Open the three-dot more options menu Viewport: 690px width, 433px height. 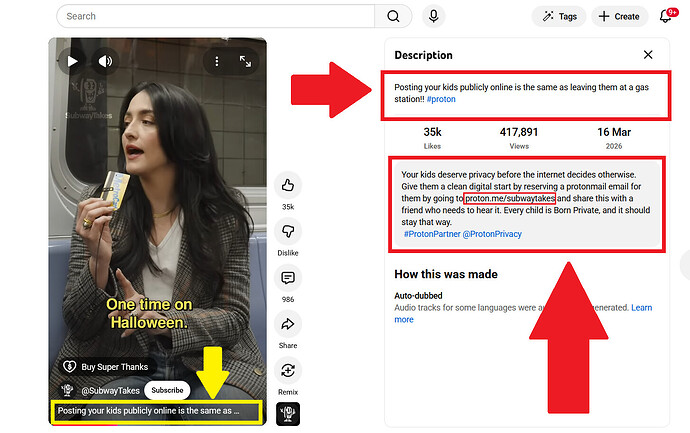[216, 61]
